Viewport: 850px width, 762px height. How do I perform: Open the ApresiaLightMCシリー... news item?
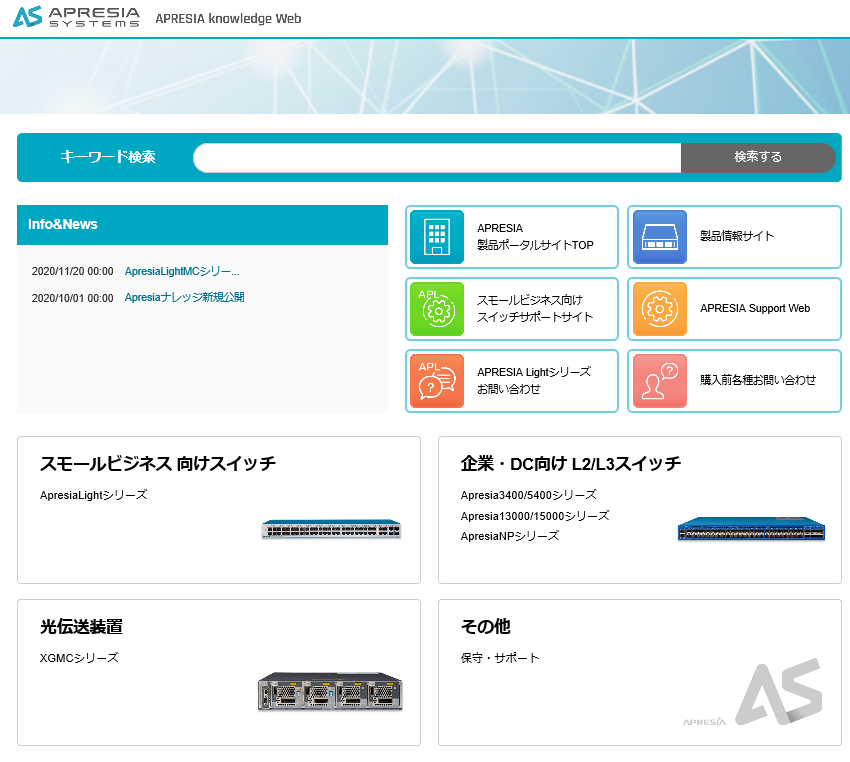point(182,272)
